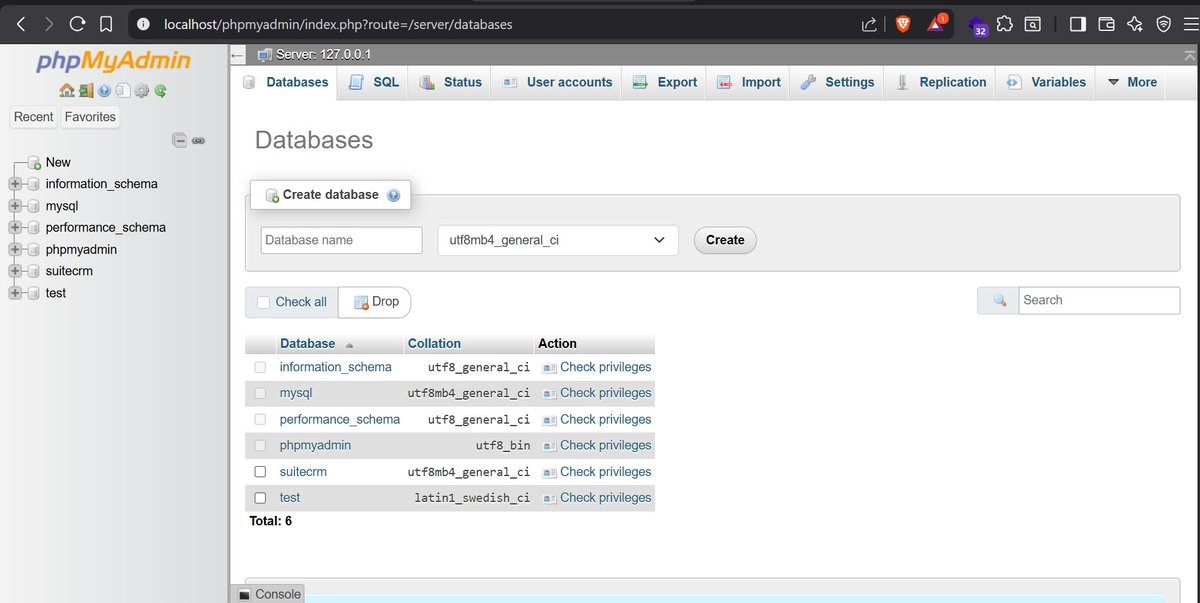Tick the Check all checkbox
The image size is (1200, 603).
(264, 302)
